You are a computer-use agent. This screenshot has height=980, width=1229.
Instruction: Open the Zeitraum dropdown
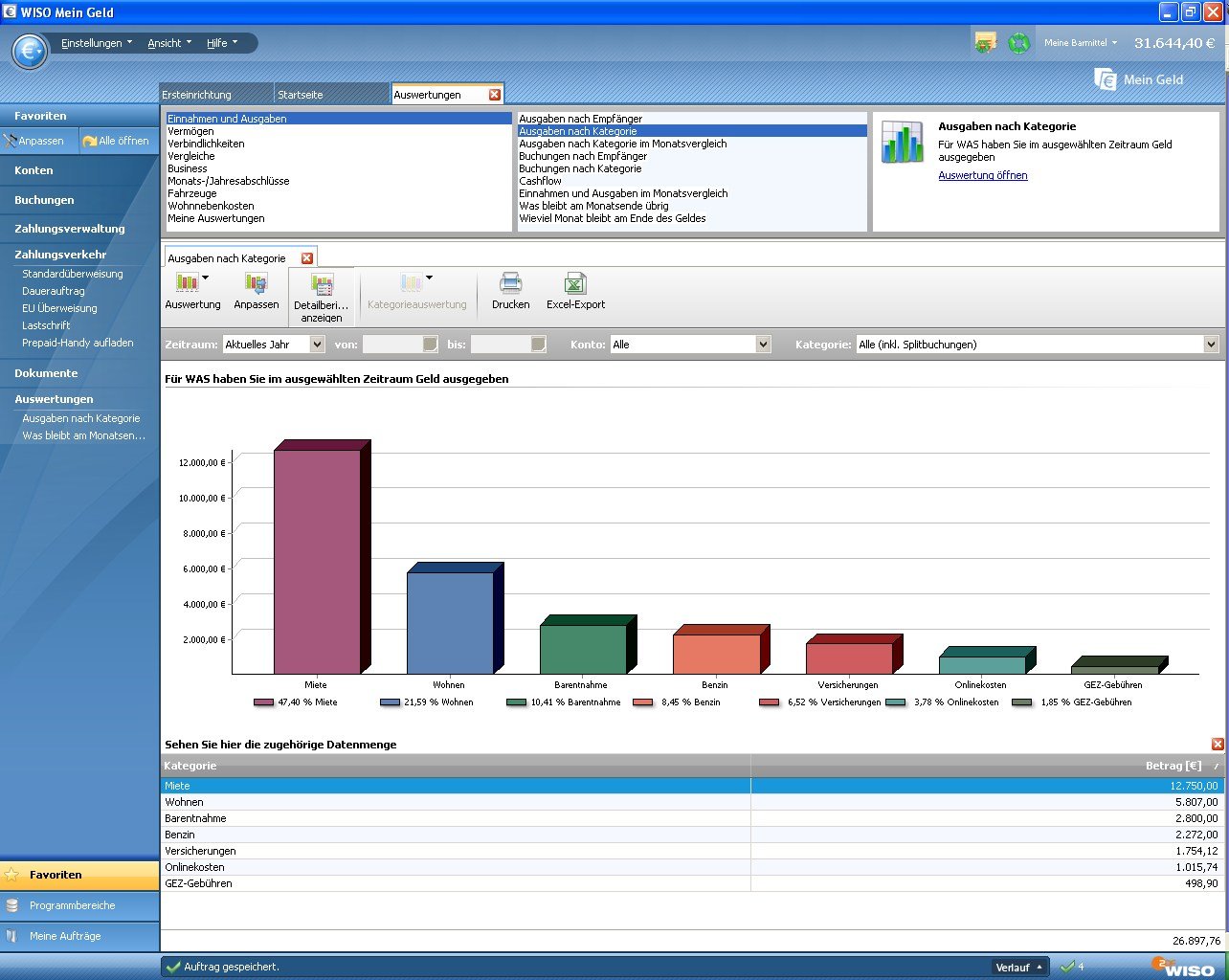pyautogui.click(x=318, y=345)
